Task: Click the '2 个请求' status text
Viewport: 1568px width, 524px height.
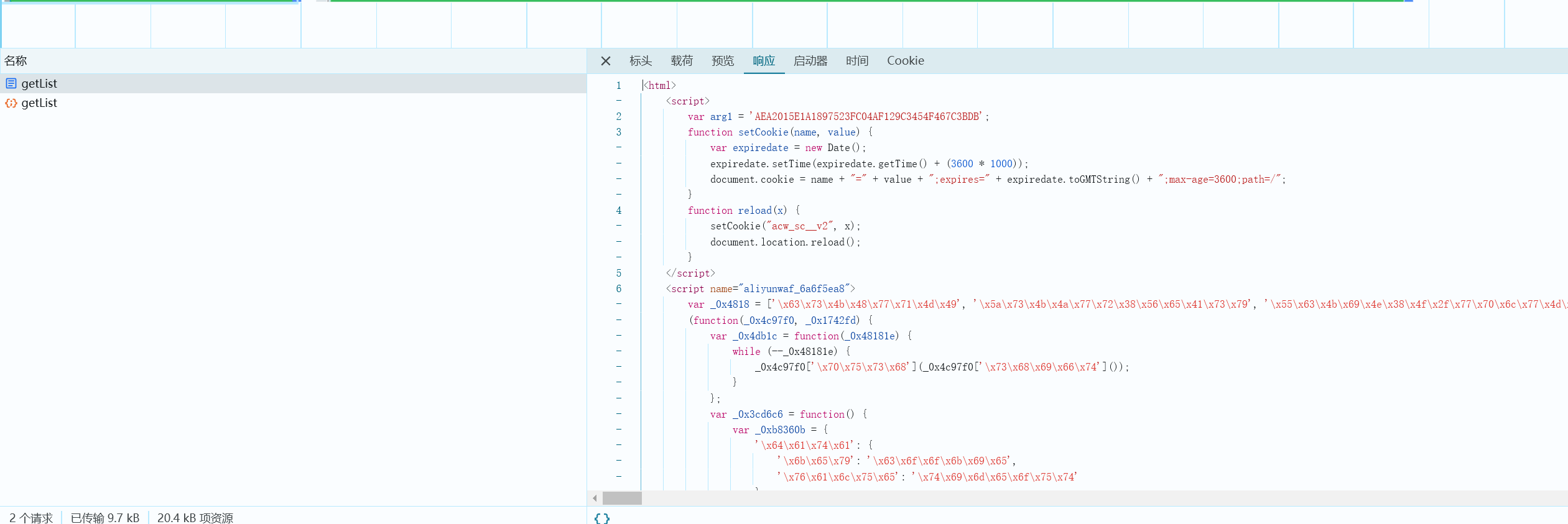Action: (x=31, y=518)
